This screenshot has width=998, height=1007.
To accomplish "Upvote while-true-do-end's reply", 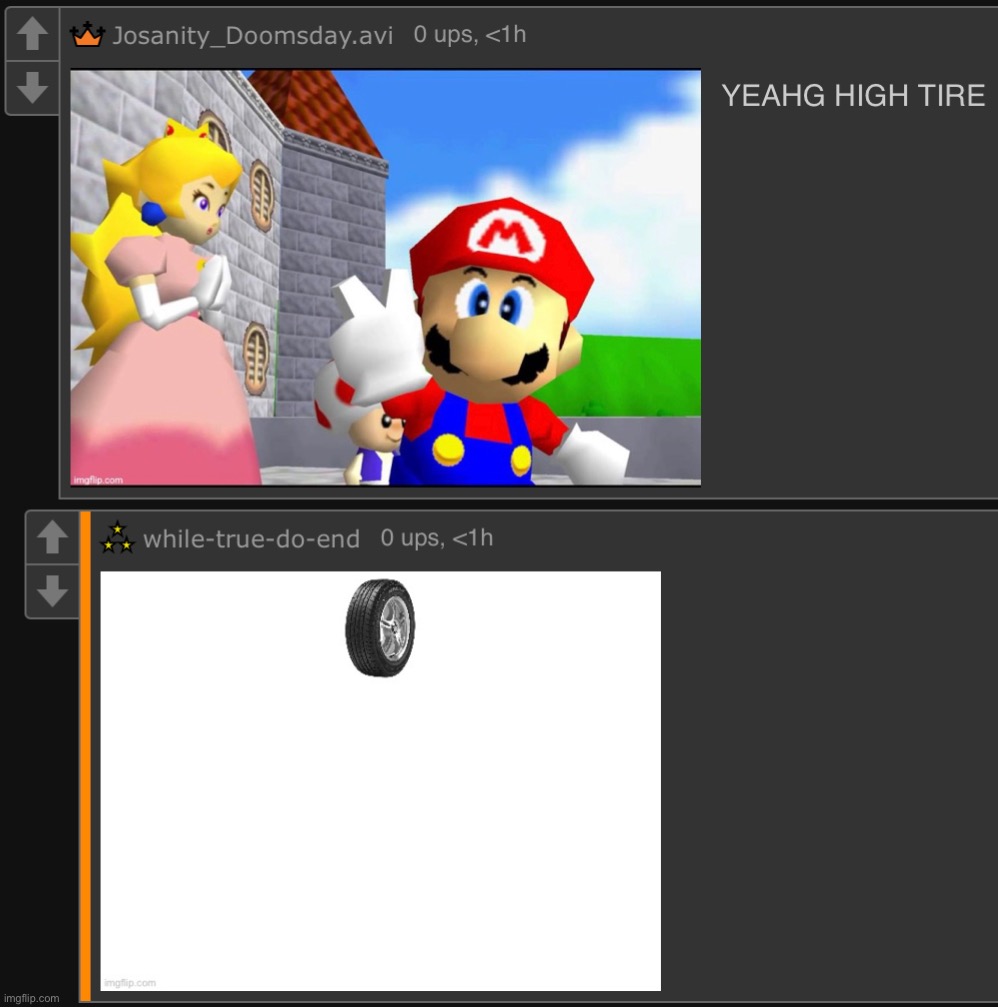I will (x=52, y=537).
